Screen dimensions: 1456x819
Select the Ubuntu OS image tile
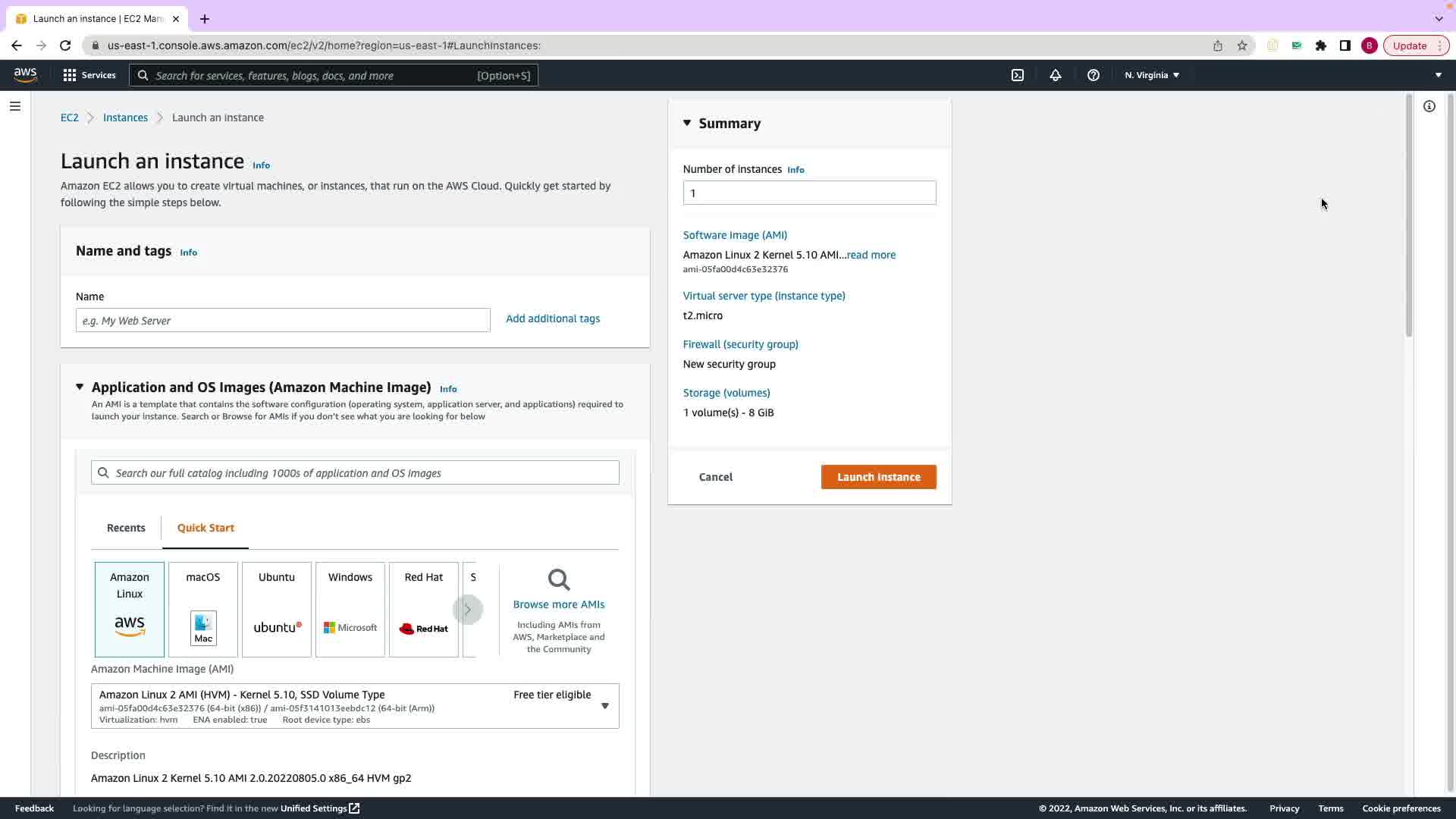(x=276, y=609)
